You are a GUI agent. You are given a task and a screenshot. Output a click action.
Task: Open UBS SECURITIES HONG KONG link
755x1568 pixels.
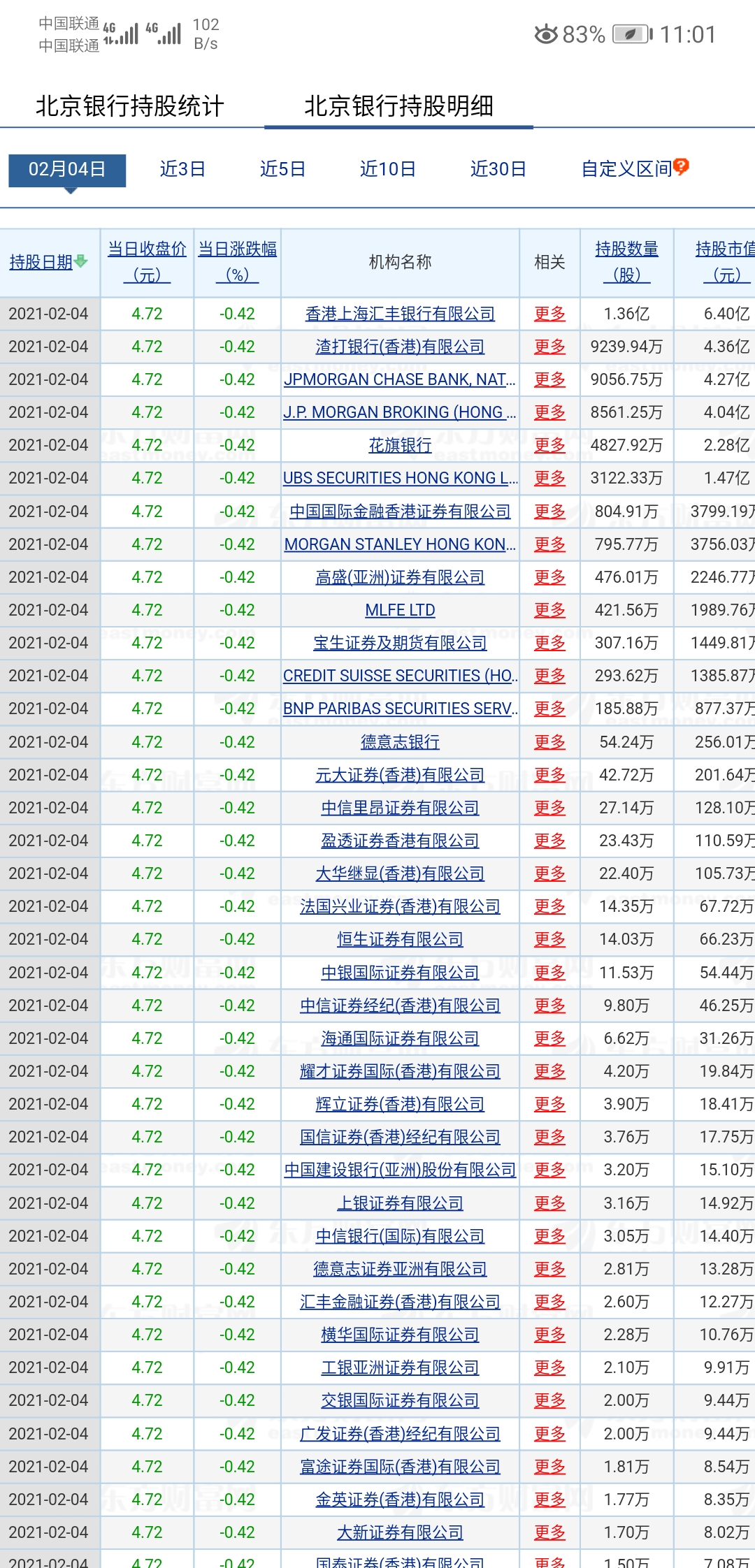400,479
